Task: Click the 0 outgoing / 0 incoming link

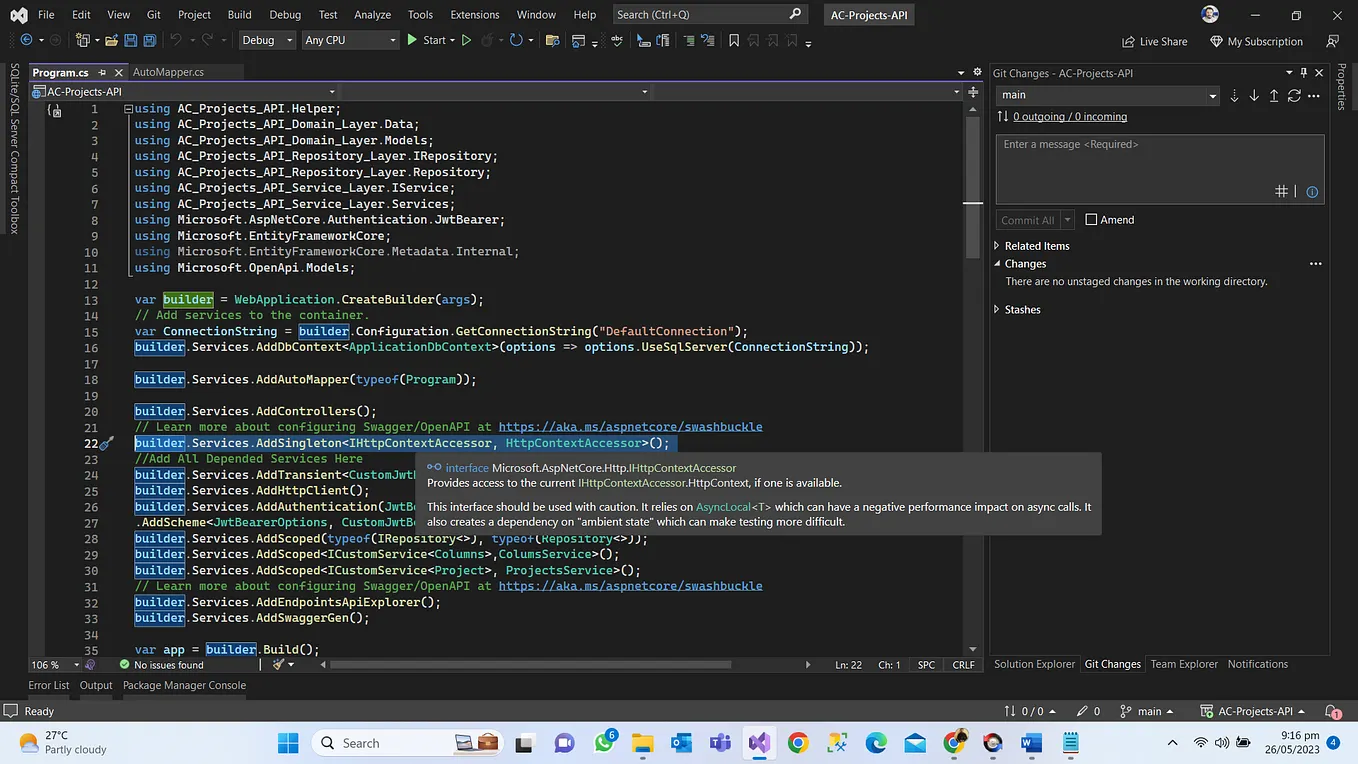Action: coord(1069,117)
